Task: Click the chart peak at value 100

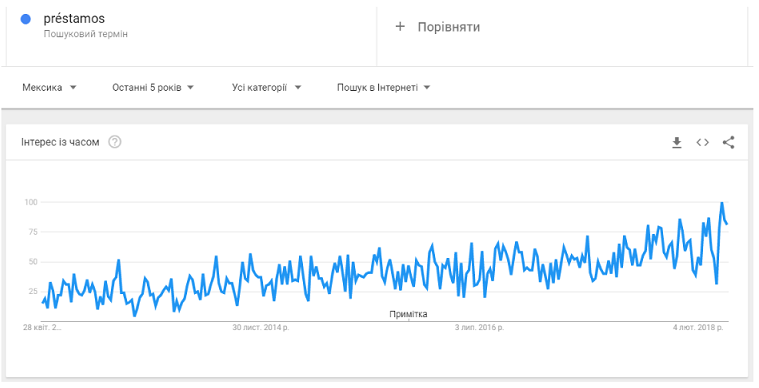Action: [x=722, y=203]
